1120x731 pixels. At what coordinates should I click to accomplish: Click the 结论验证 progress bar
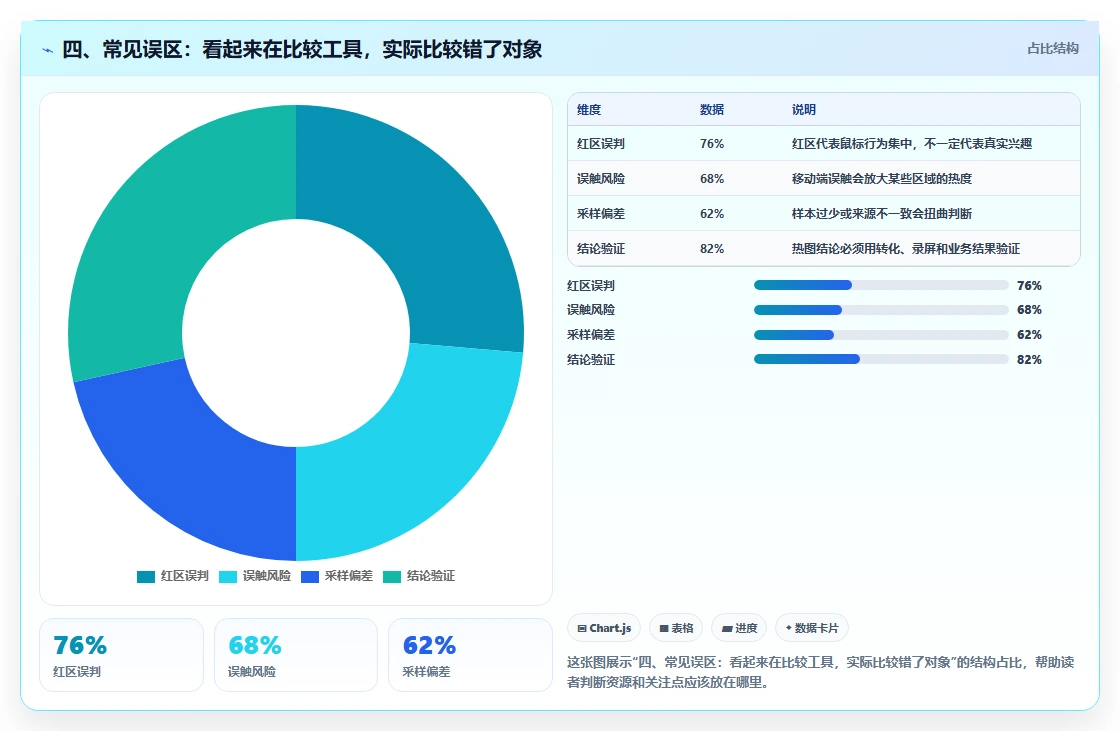point(881,359)
